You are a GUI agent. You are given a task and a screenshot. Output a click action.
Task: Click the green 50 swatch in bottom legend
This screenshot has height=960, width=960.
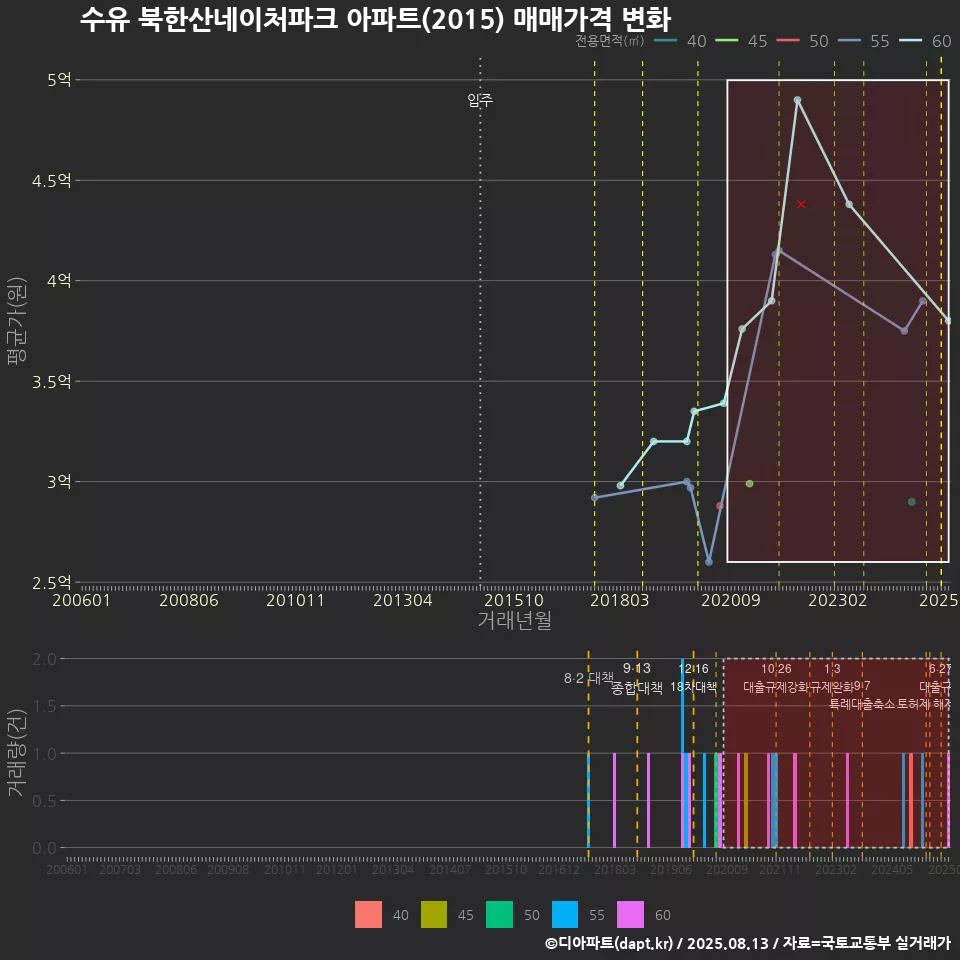click(x=499, y=914)
